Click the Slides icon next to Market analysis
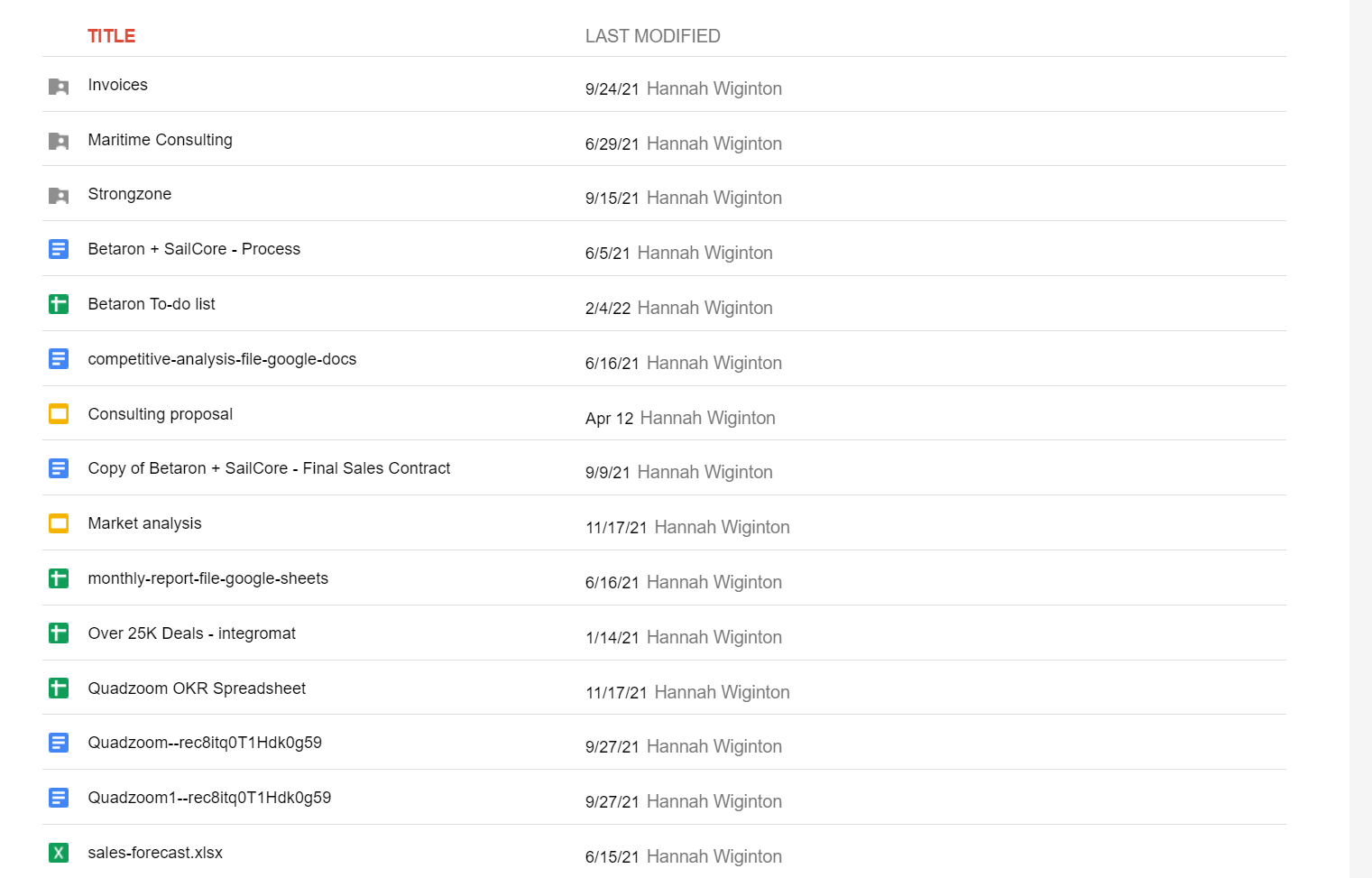Viewport: 1372px width, 878px height. (x=59, y=522)
